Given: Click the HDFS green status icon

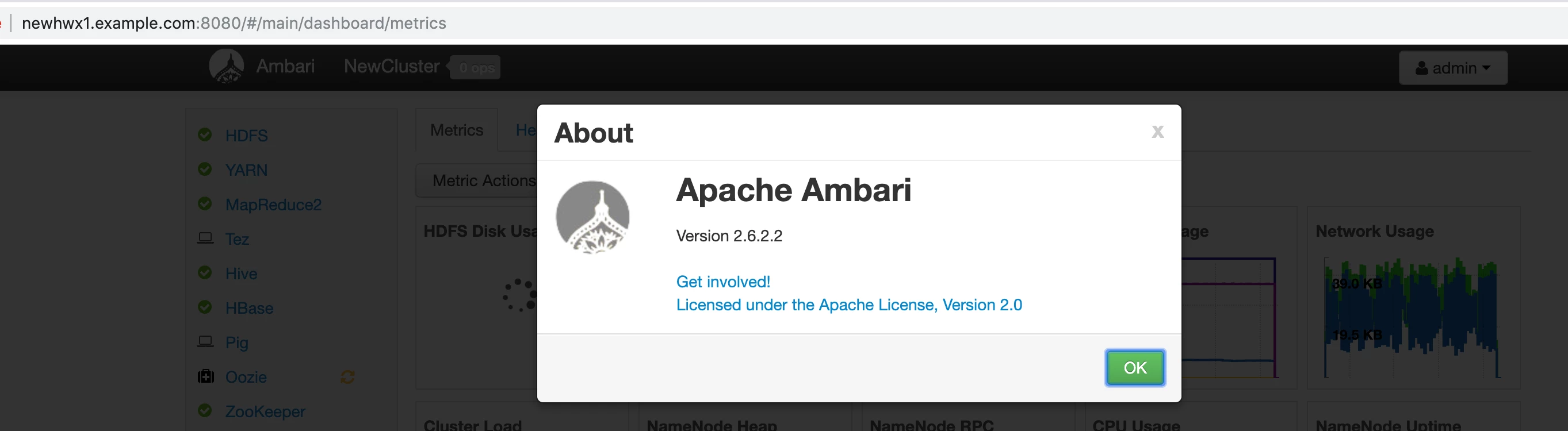Looking at the screenshot, I should click(x=205, y=134).
